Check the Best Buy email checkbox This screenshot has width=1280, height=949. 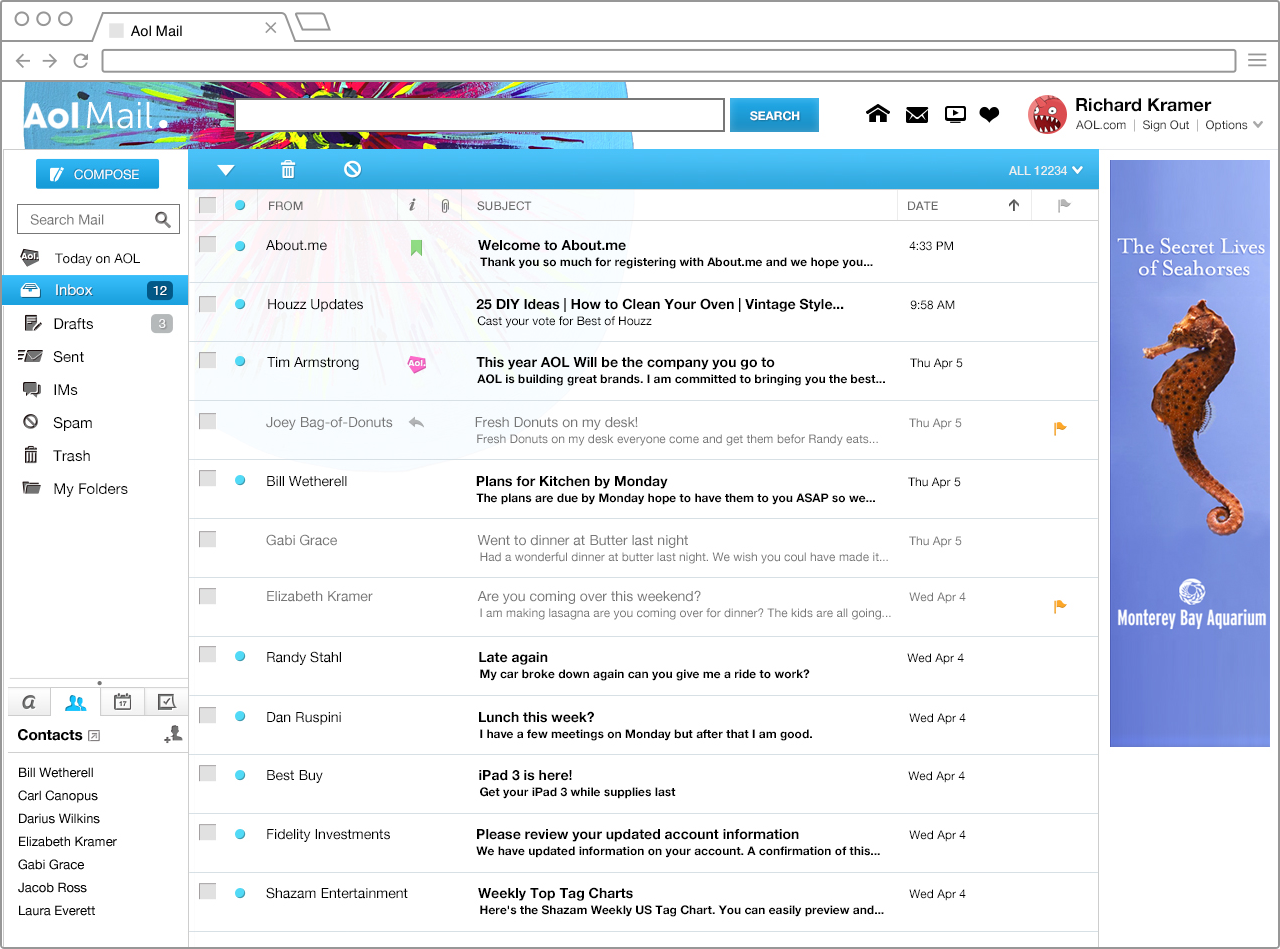click(x=207, y=773)
